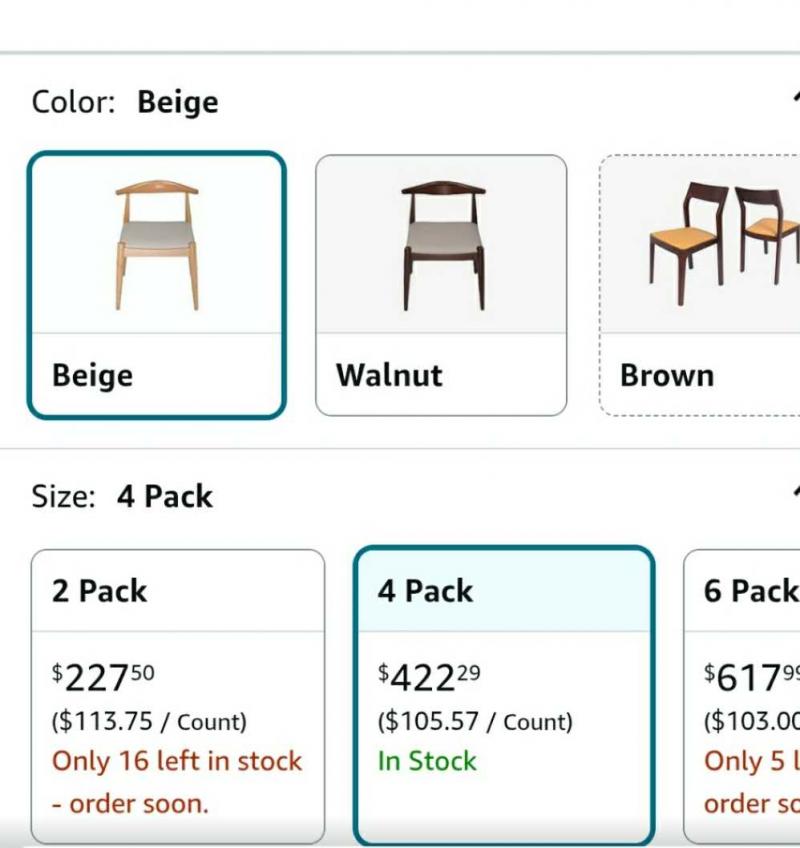Select the Walnut color option label

point(389,375)
